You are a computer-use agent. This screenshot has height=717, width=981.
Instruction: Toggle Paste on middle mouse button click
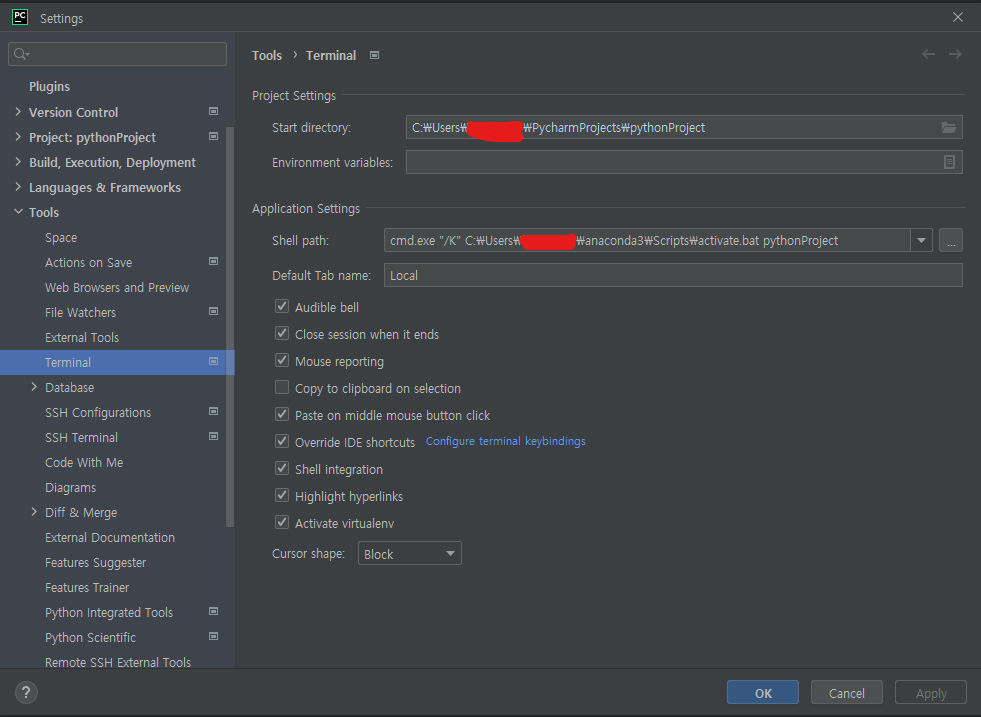point(282,414)
